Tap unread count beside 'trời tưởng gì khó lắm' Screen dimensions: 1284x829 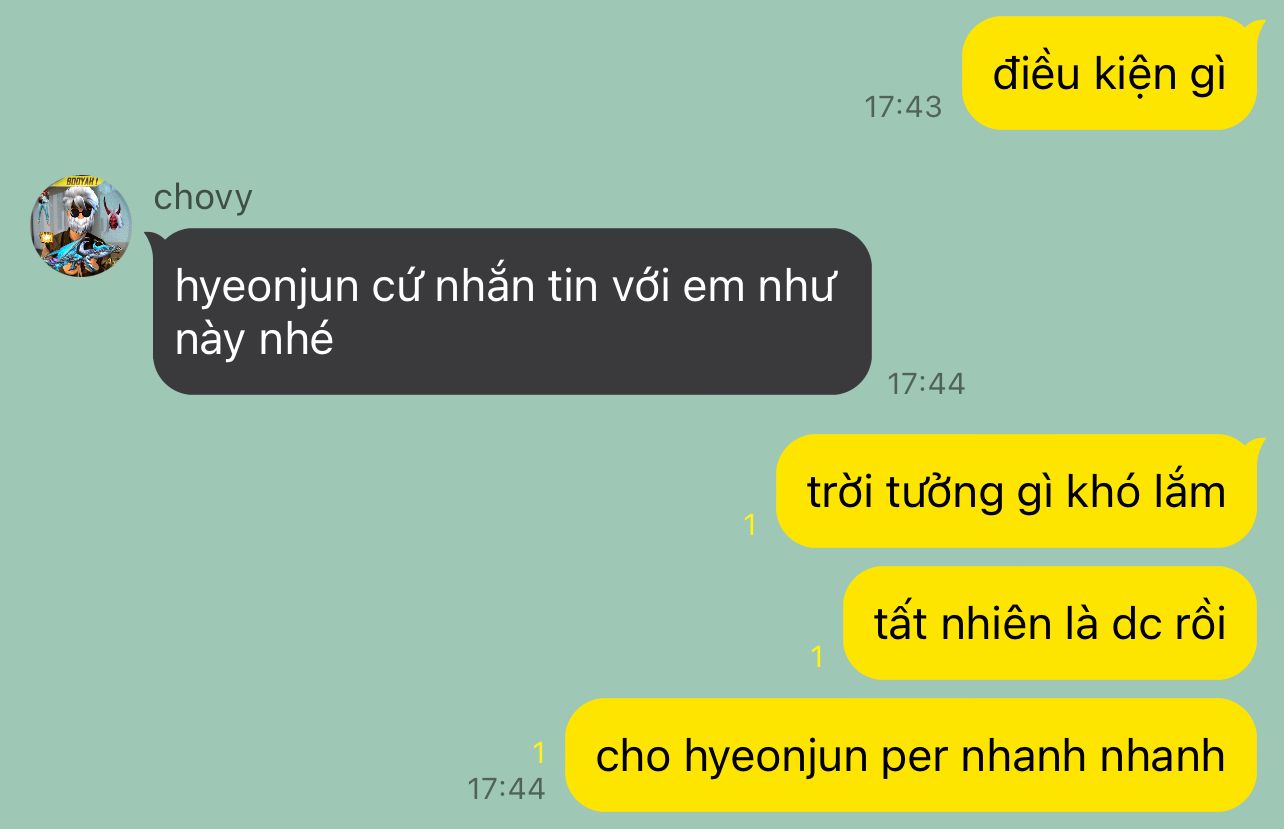pyautogui.click(x=750, y=524)
